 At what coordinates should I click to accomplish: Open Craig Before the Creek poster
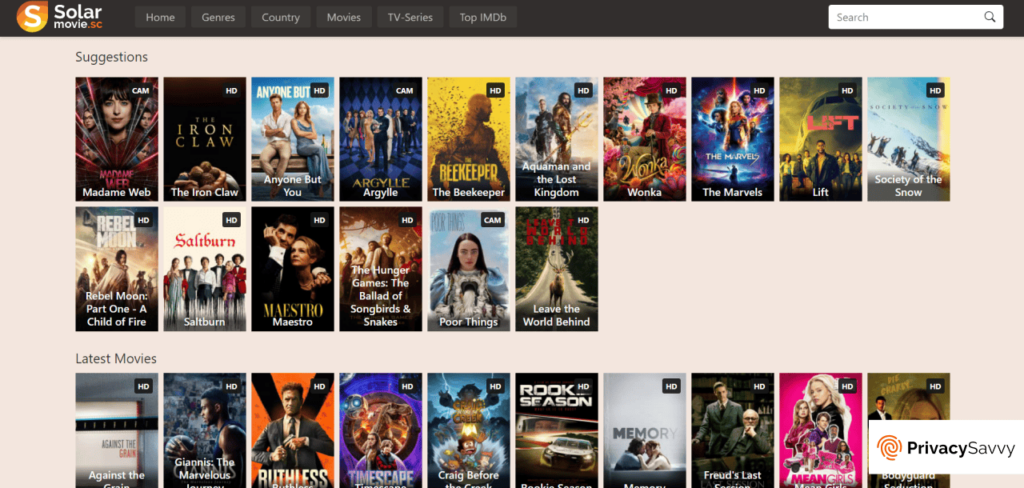coord(469,431)
